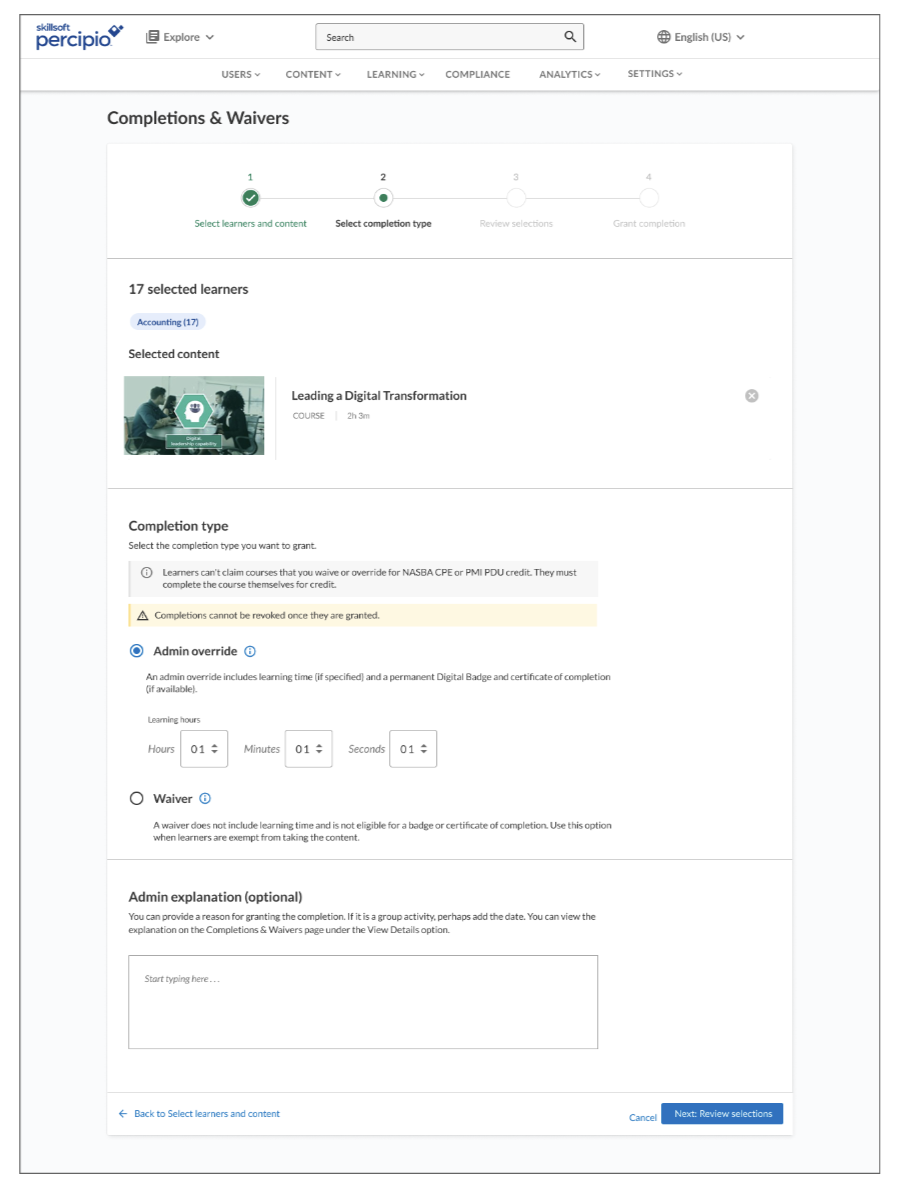This screenshot has width=906, height=1194.
Task: Click the completed step 1 checkmark circle
Action: (x=250, y=198)
